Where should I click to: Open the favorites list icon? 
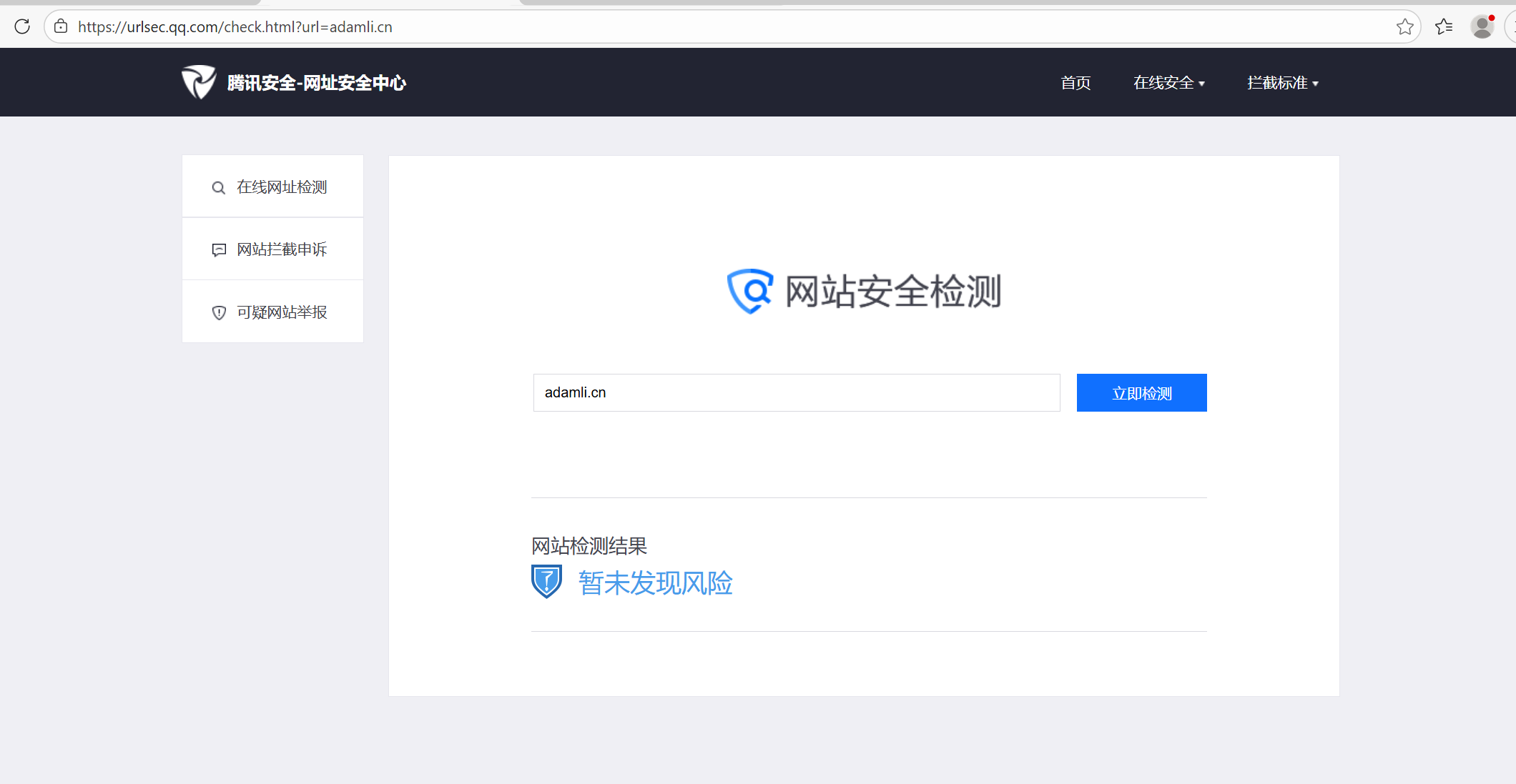click(x=1444, y=26)
